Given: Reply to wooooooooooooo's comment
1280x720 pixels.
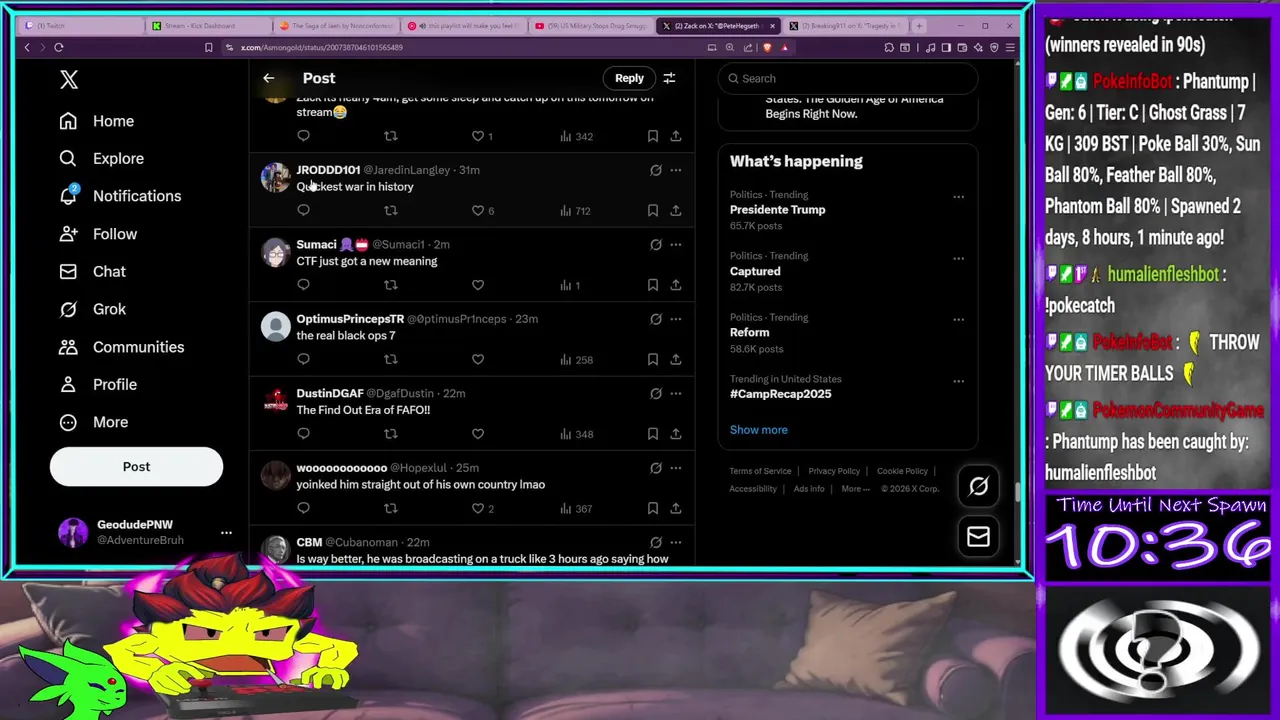Looking at the screenshot, I should point(303,508).
